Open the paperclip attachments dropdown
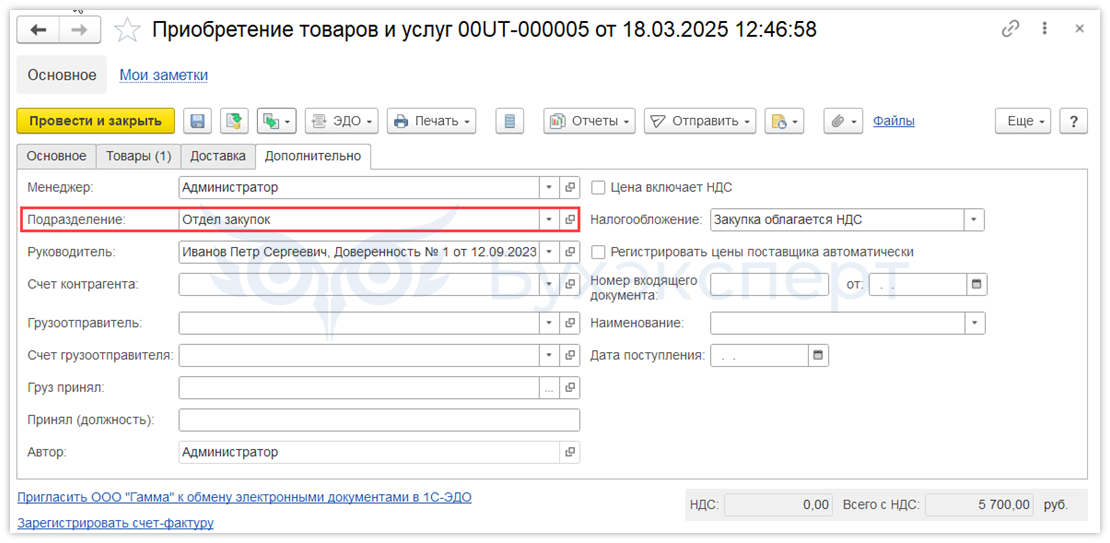The width and height of the screenshot is (1110, 543). click(x=843, y=121)
